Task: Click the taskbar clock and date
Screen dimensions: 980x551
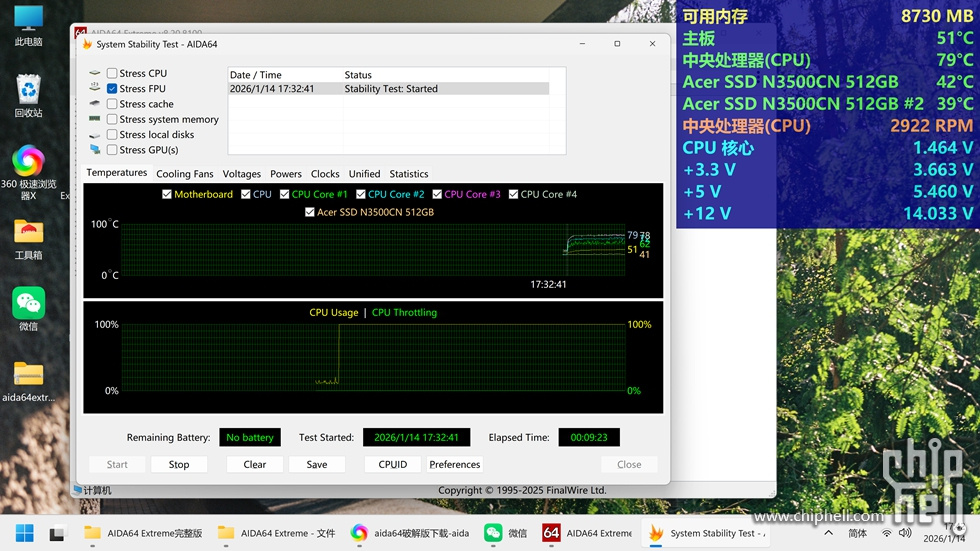Action: (944, 533)
